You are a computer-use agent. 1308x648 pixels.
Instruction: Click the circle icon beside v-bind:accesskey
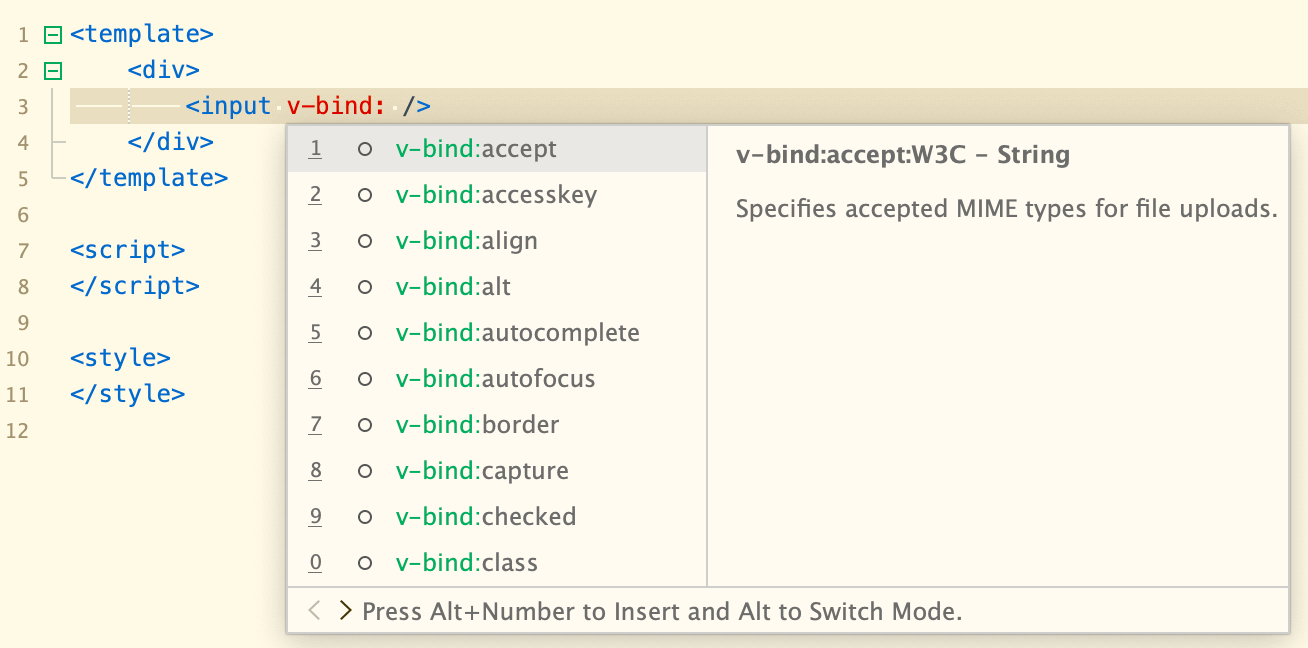pos(365,195)
